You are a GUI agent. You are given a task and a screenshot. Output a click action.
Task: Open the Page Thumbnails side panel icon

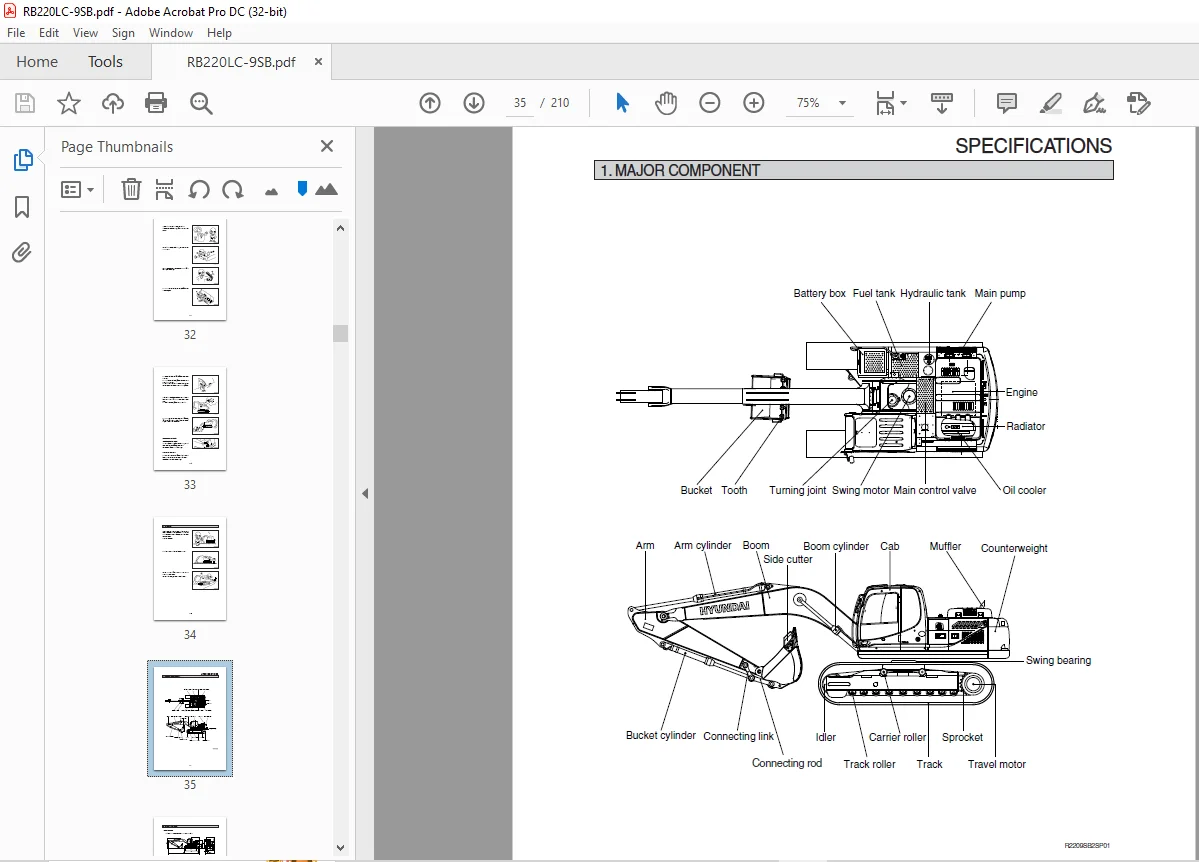tap(23, 160)
